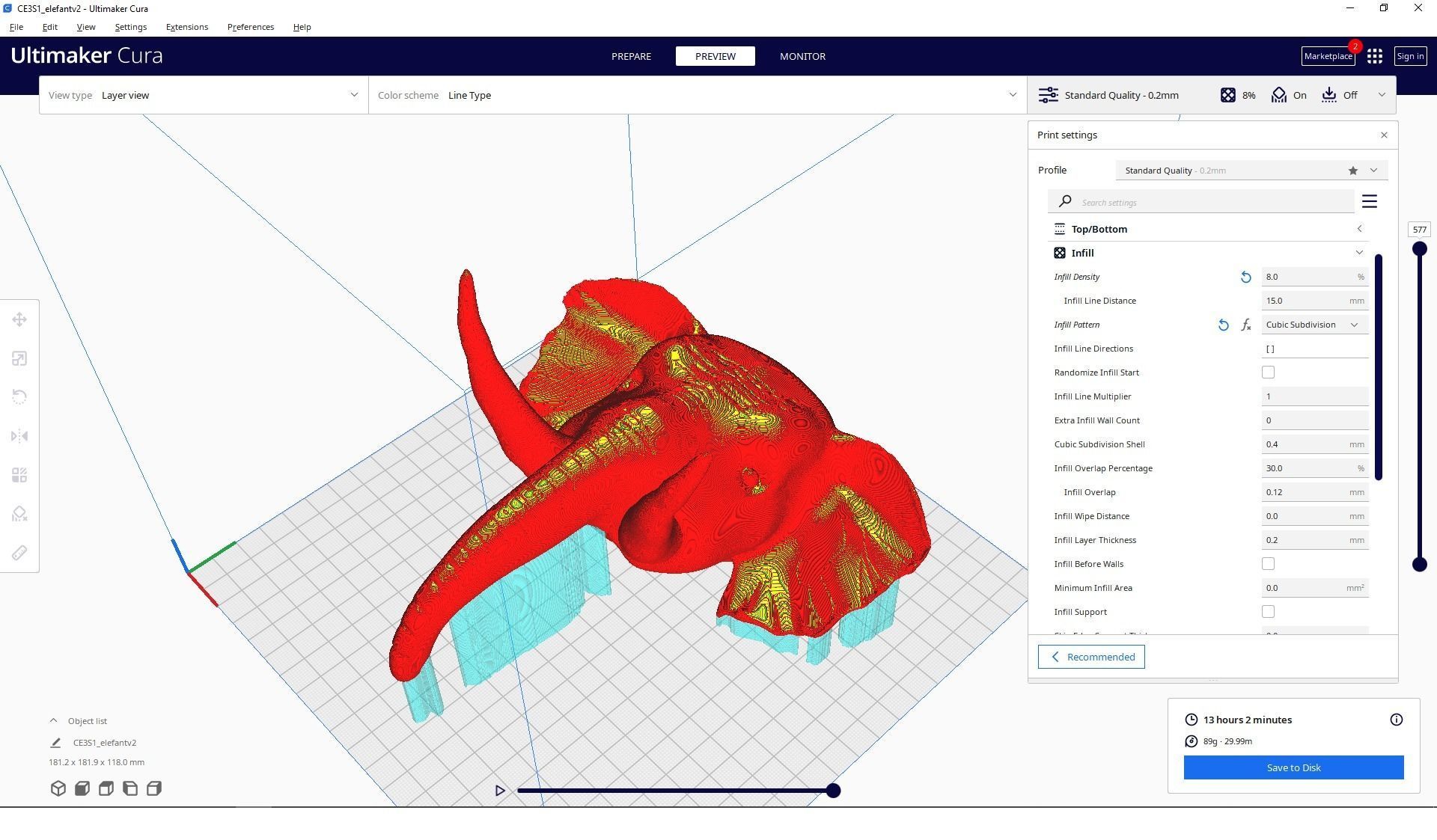Select the Support Blocker tool
The image size is (1437, 840).
click(19, 514)
